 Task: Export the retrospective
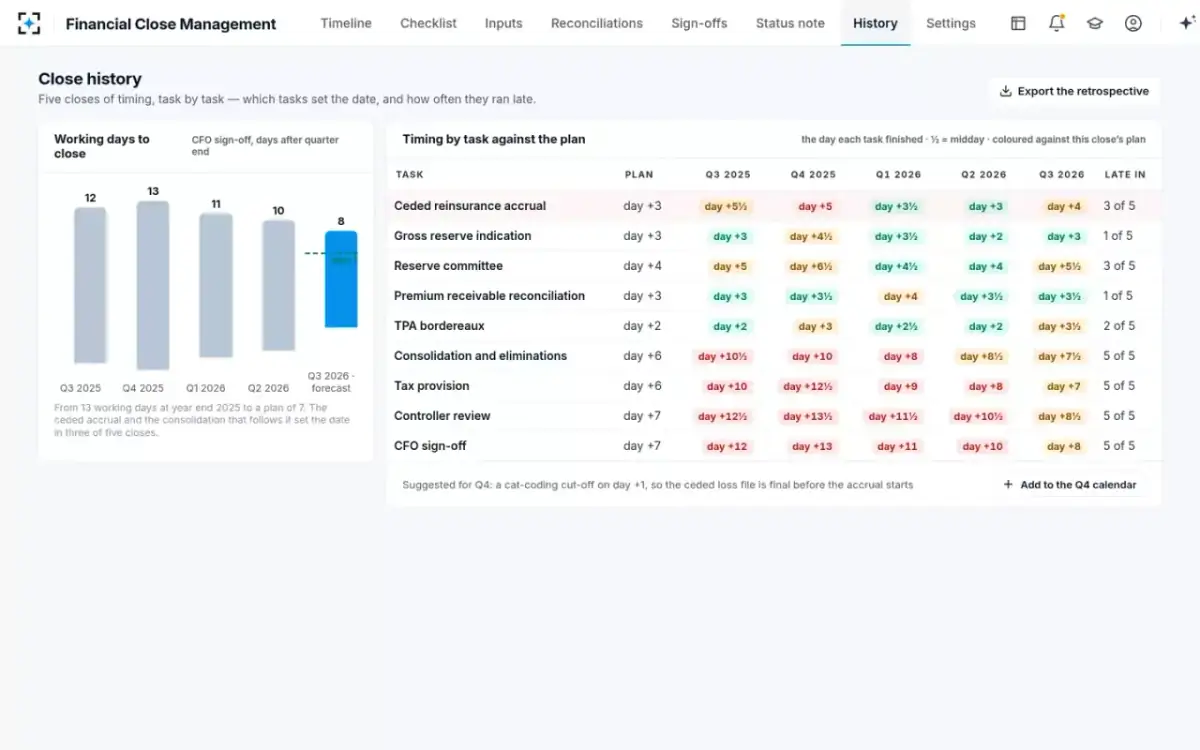1074,91
